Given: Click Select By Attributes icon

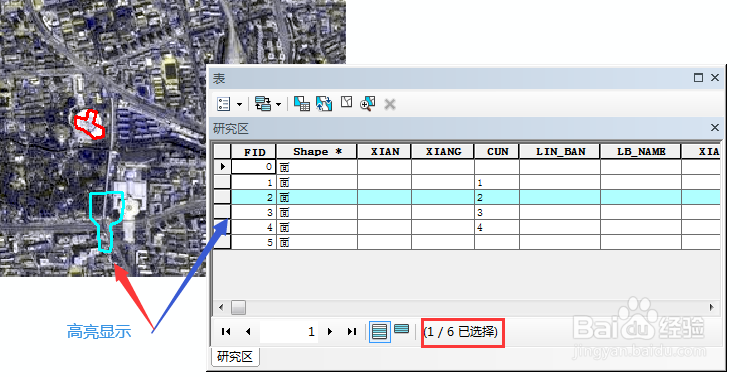Looking at the screenshot, I should [302, 103].
